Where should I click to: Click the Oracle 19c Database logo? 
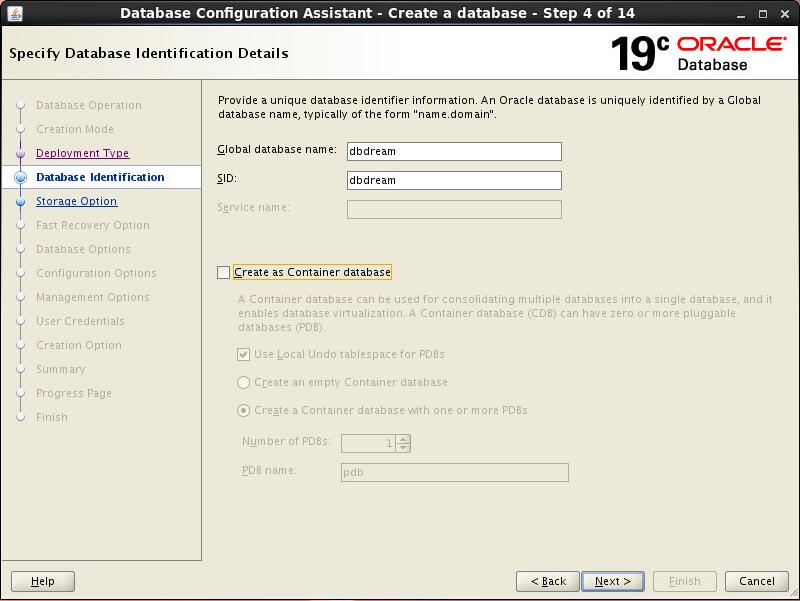(699, 53)
